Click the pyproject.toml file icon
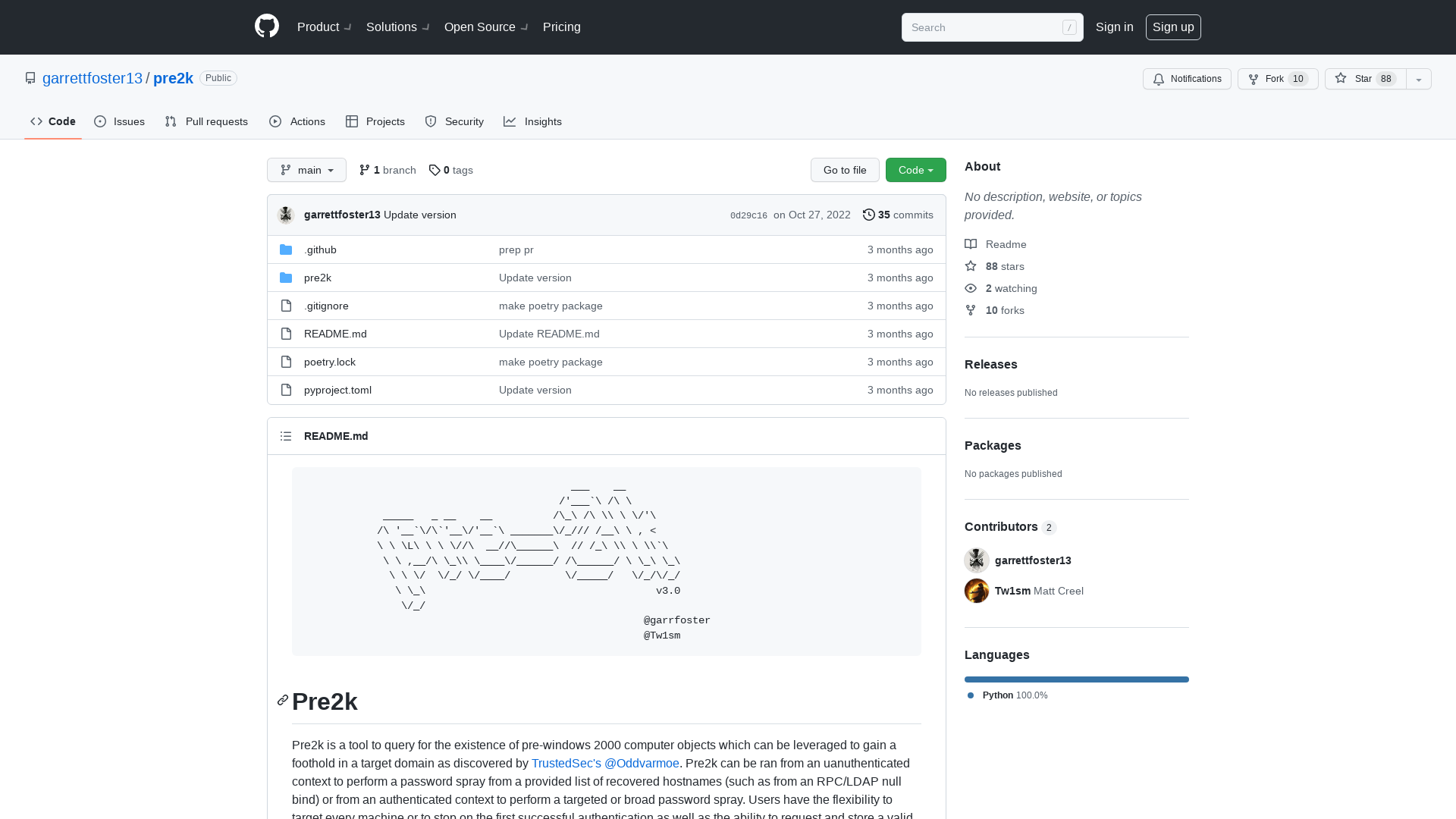1456x819 pixels. (286, 390)
